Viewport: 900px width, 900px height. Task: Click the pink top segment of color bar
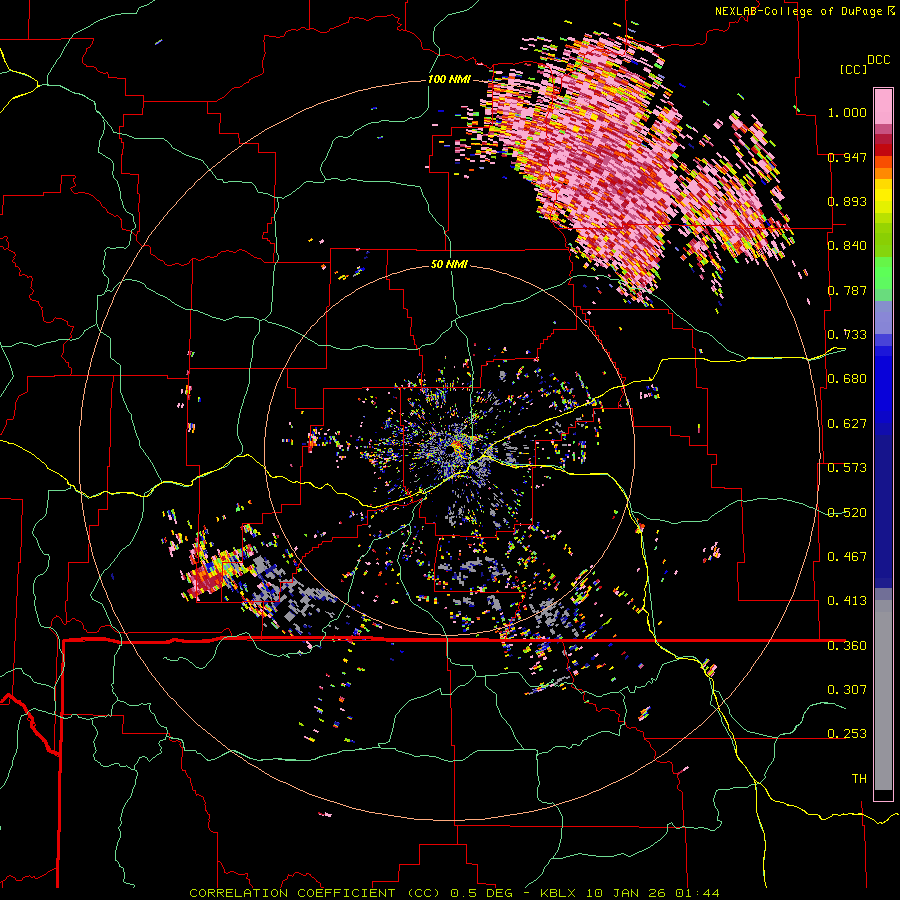(x=883, y=106)
